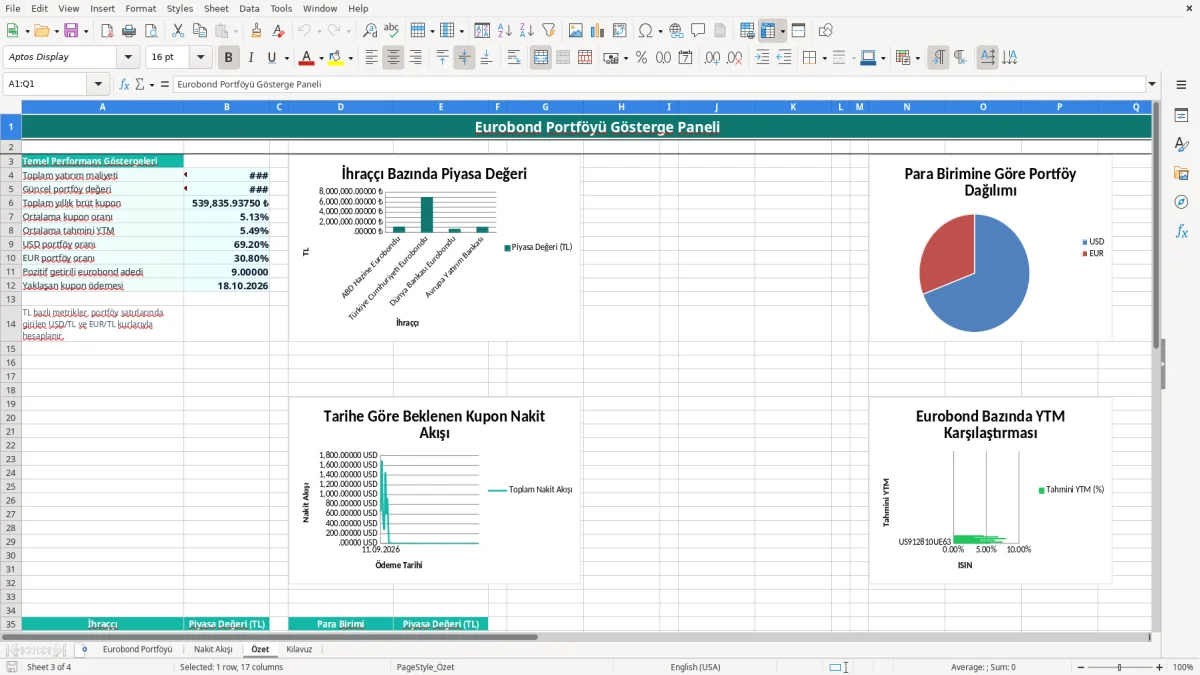
Task: Open the Format menu
Action: pos(141,8)
